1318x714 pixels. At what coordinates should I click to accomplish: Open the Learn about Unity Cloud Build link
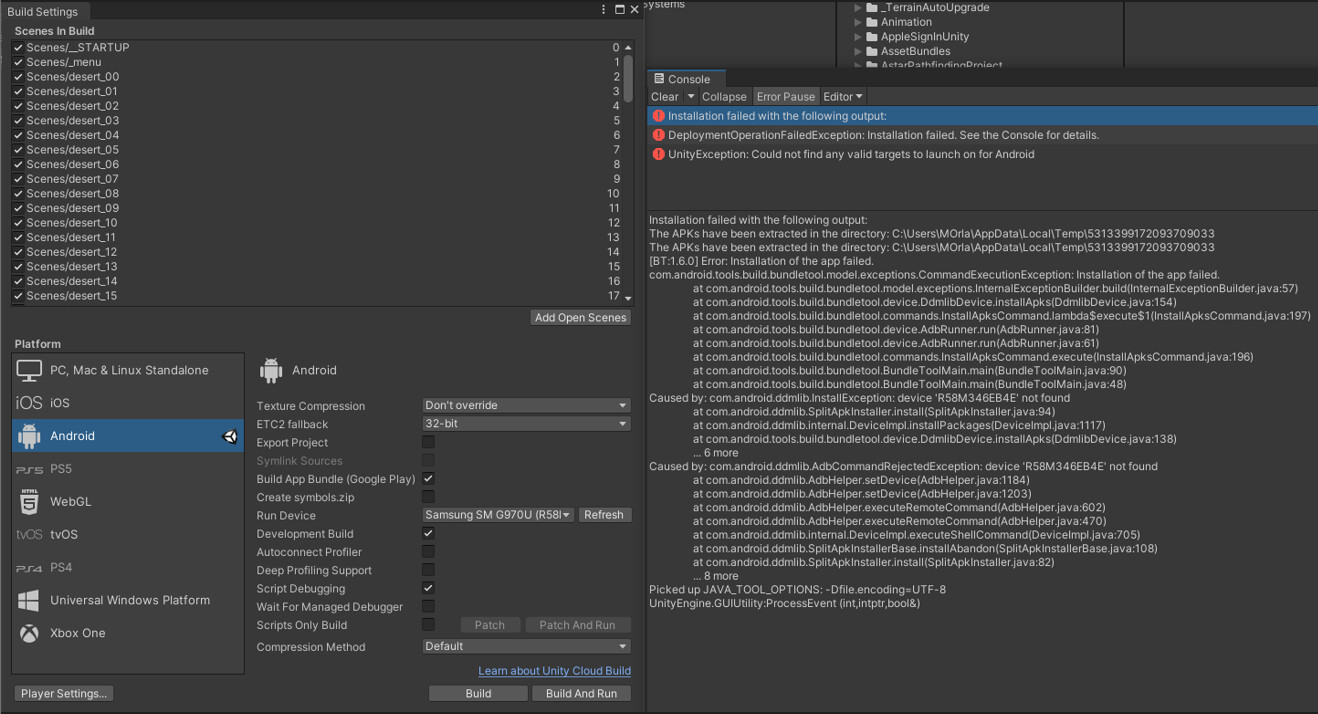(x=554, y=671)
